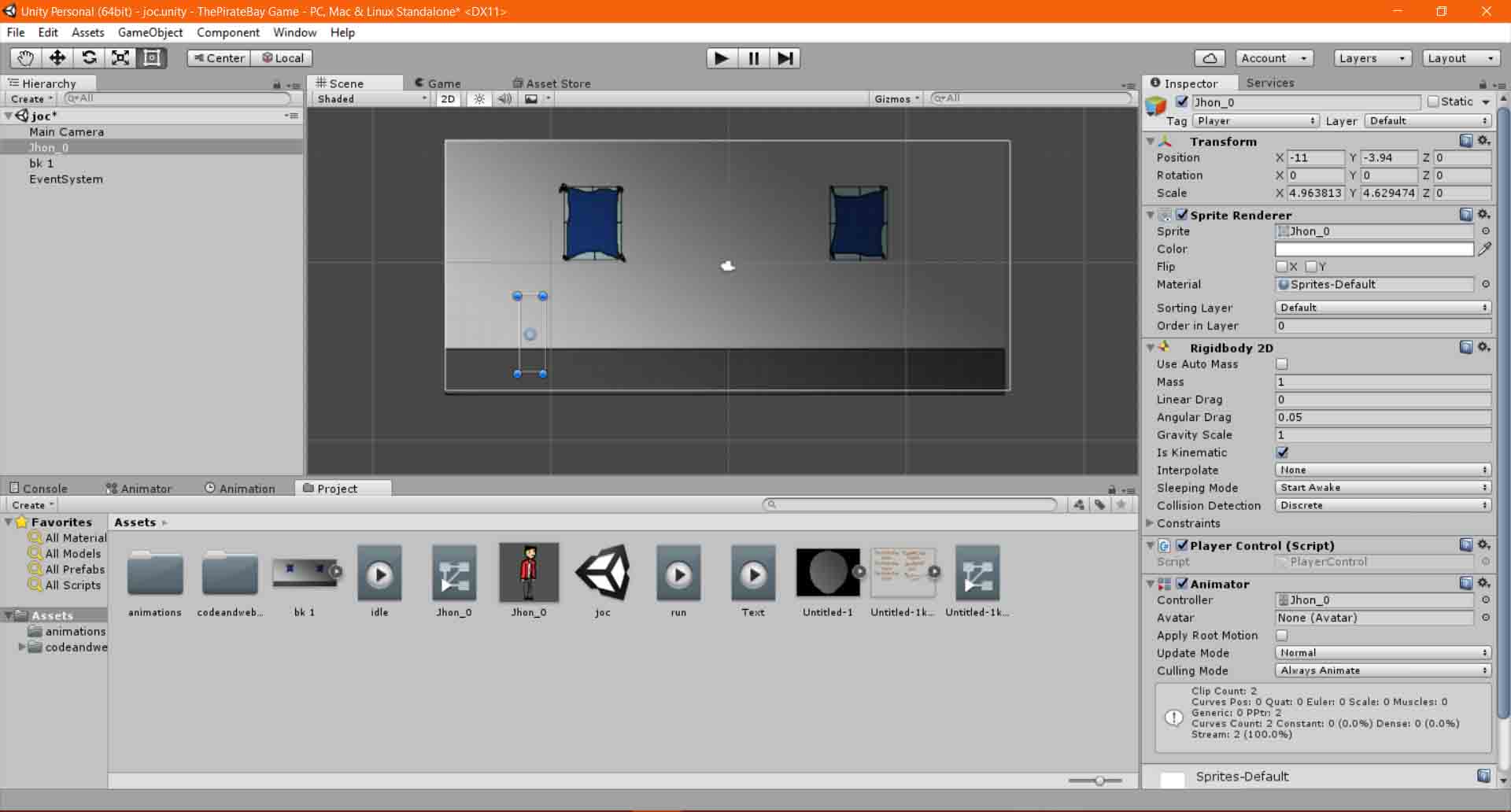Switch to the Console tab
This screenshot has width=1511, height=812.
(x=46, y=488)
